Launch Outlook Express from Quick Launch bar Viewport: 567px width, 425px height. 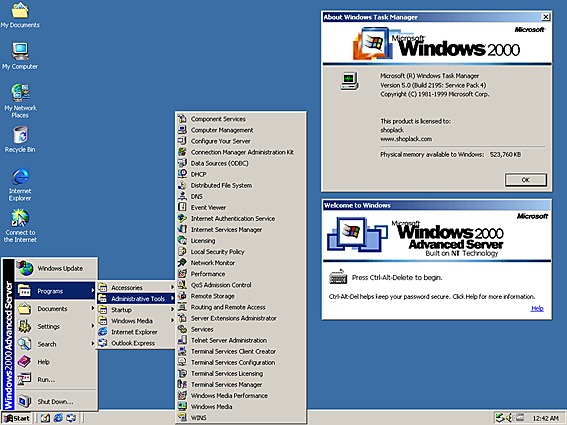tap(71, 418)
